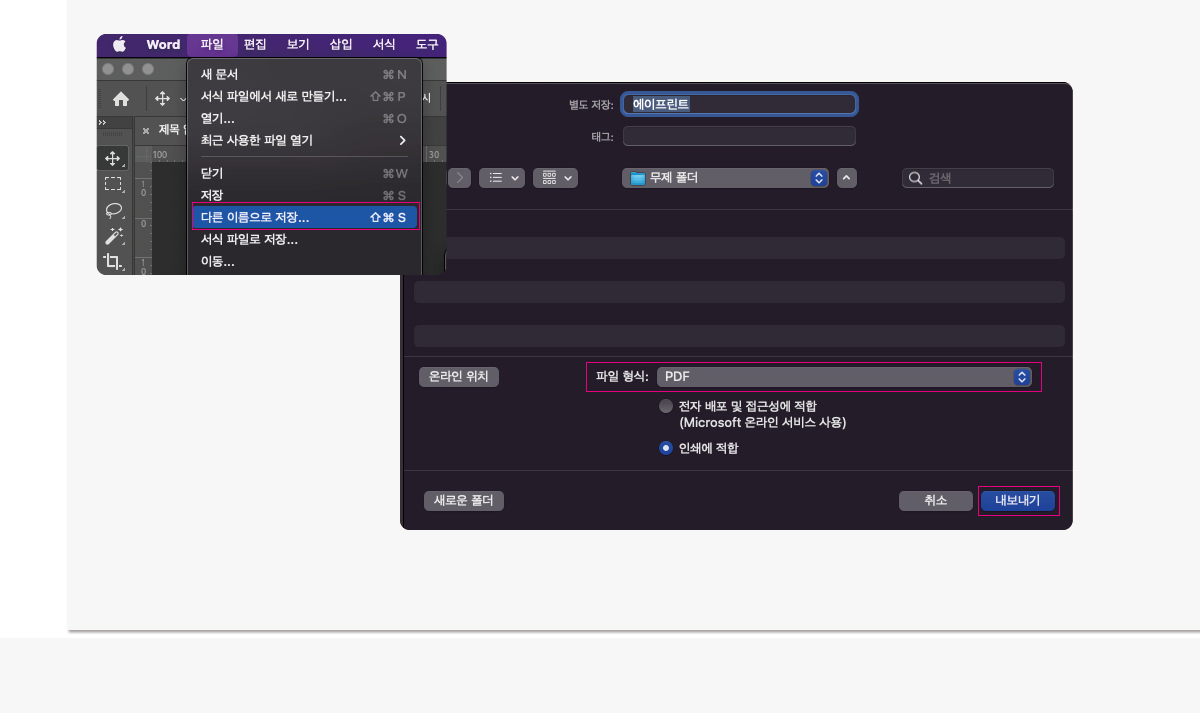The height and width of the screenshot is (713, 1200).
Task: Open the 무제 폴더 location dropdown
Action: [x=727, y=177]
